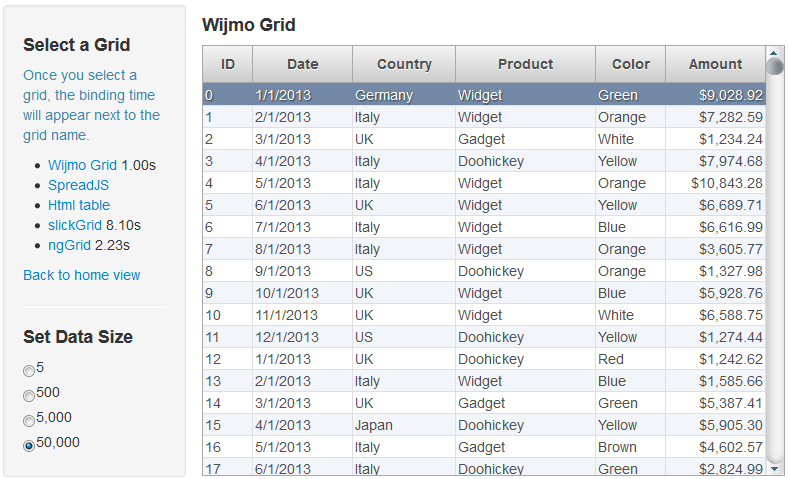Viewport: 788px width, 479px height.
Task: Open the ngGrid link
Action: tap(69, 245)
